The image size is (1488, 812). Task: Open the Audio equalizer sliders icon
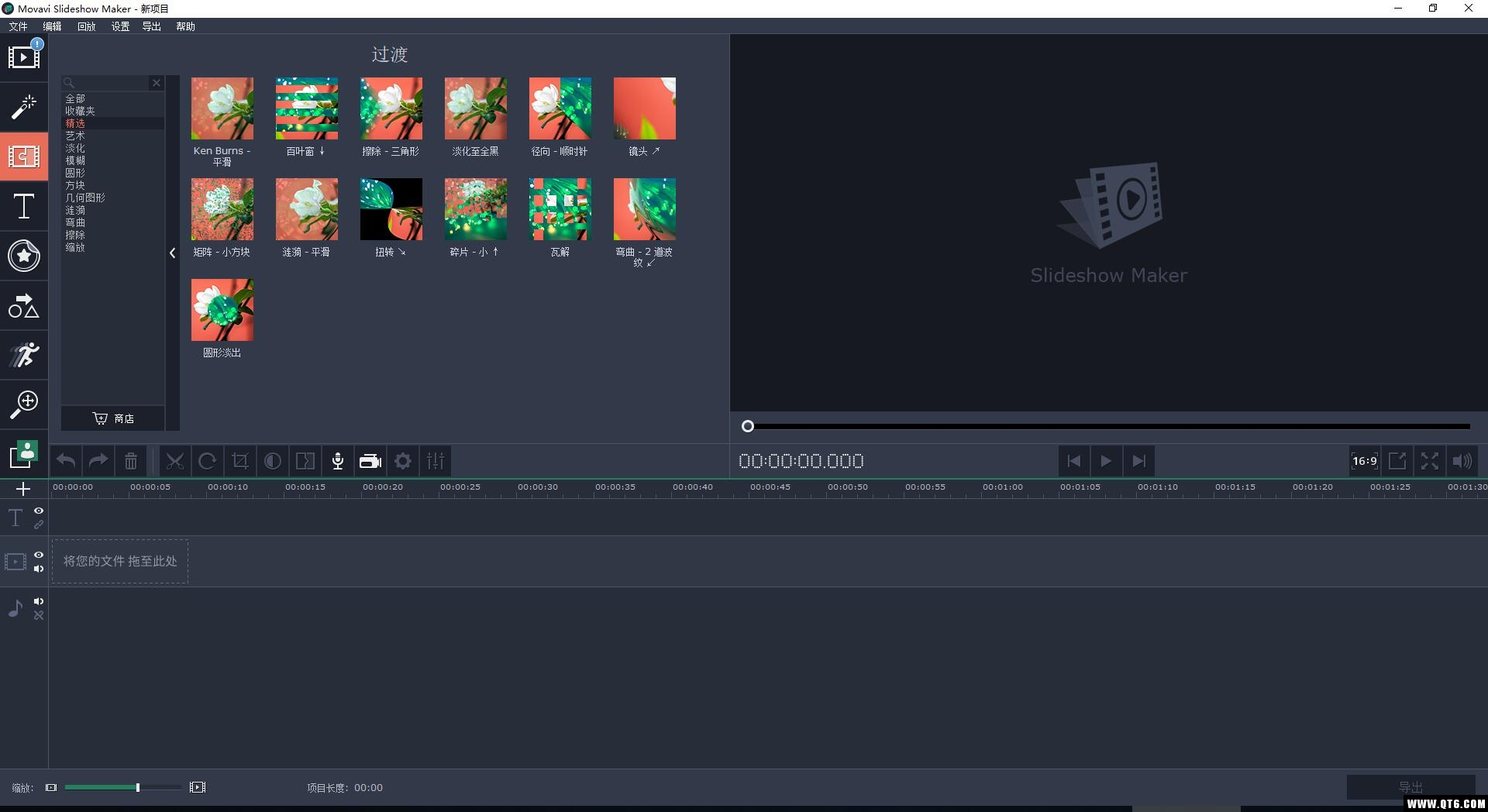tap(436, 461)
